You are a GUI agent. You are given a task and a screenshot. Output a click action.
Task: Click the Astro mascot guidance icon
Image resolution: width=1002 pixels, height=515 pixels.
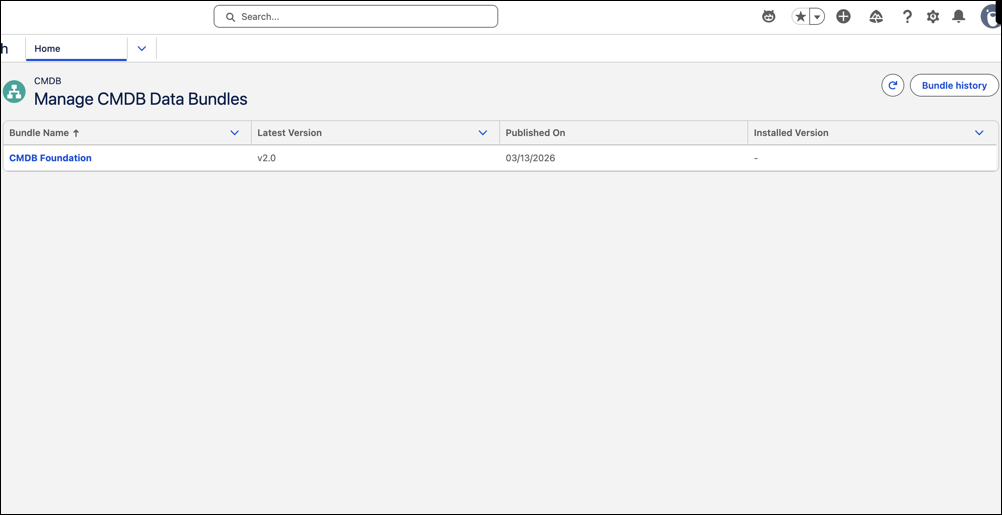(769, 17)
